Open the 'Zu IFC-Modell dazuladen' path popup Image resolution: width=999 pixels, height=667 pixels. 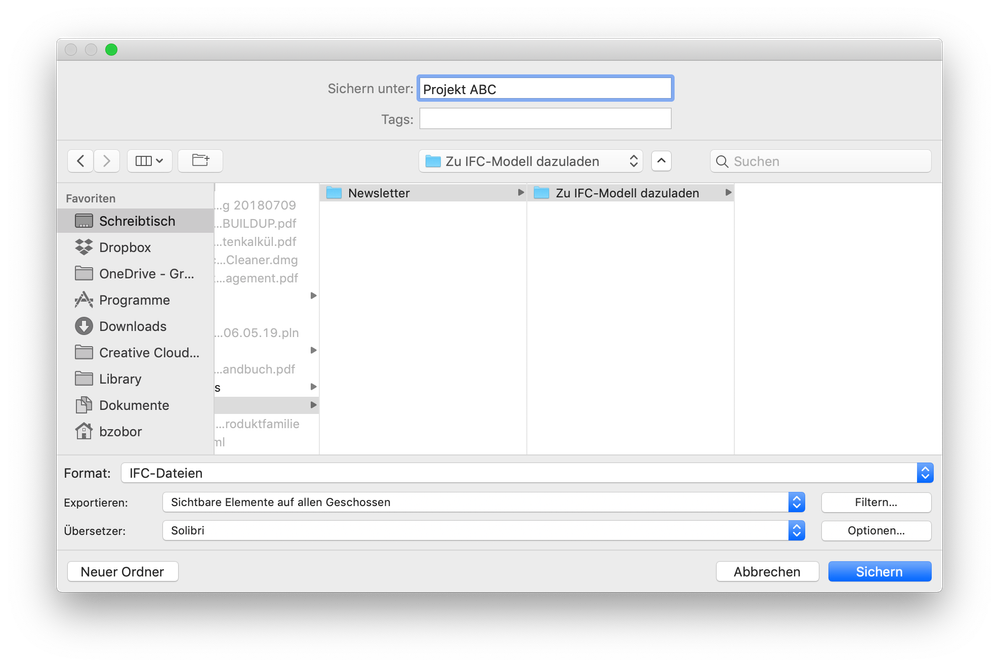pos(531,161)
